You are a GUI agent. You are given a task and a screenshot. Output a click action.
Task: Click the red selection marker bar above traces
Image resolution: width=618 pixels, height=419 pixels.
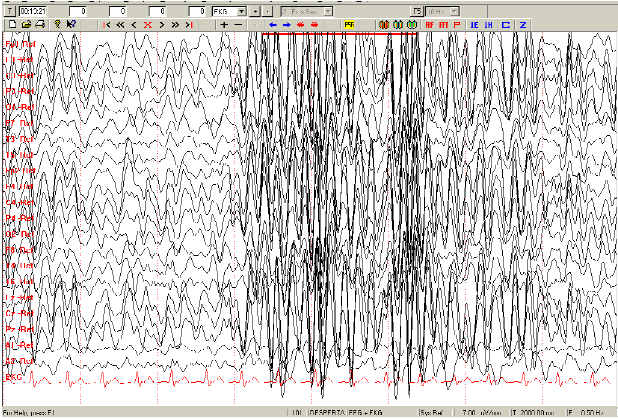pos(339,34)
